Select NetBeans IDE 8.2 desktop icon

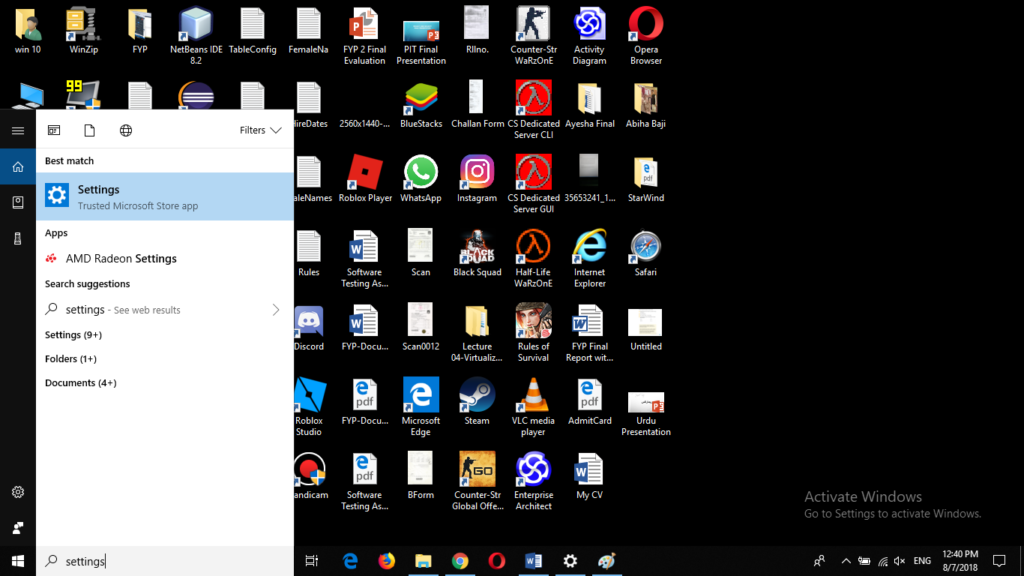click(196, 36)
